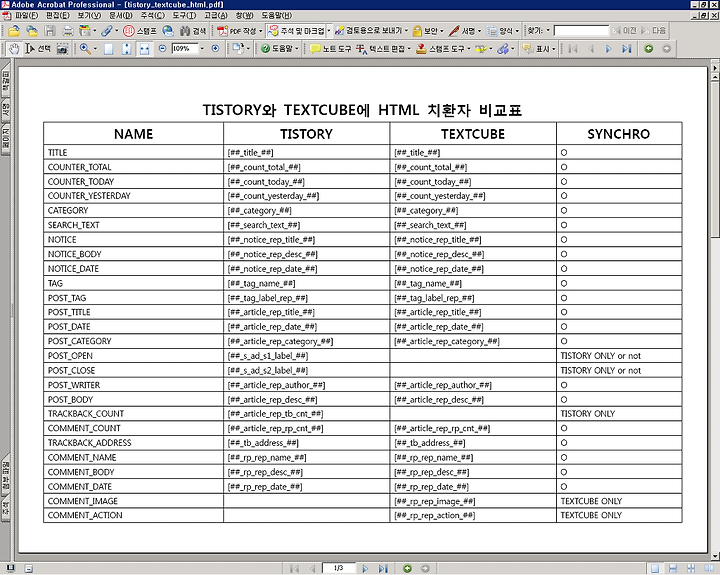Click the 'COUNTER_YESTERDAY' name cell
Viewport: 720px width, 575px height.
coord(133,196)
